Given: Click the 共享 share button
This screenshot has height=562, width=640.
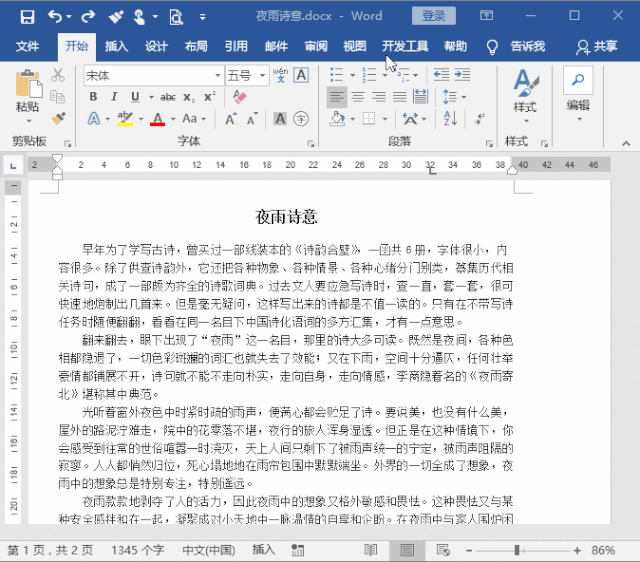Looking at the screenshot, I should (x=598, y=46).
